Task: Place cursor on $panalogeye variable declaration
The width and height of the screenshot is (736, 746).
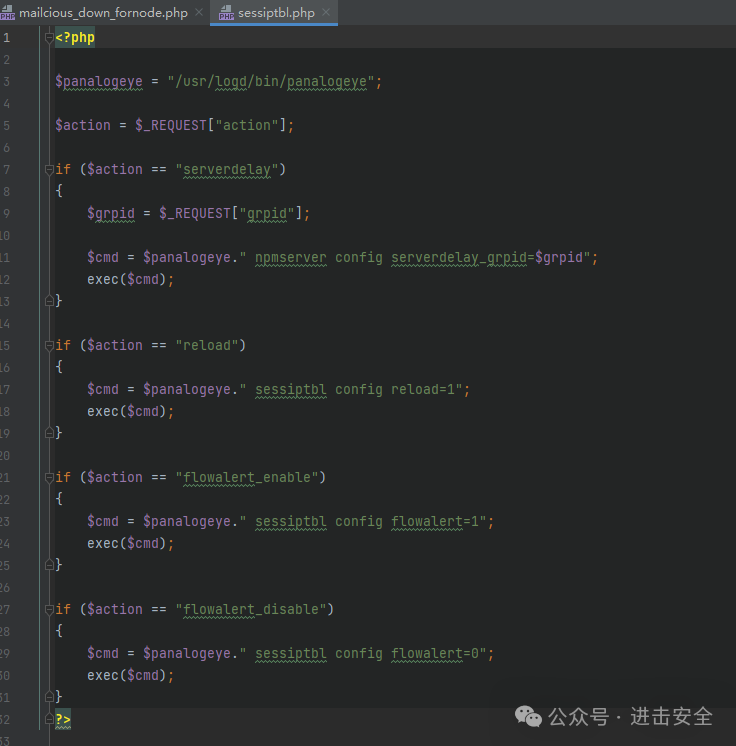Action: 99,82
